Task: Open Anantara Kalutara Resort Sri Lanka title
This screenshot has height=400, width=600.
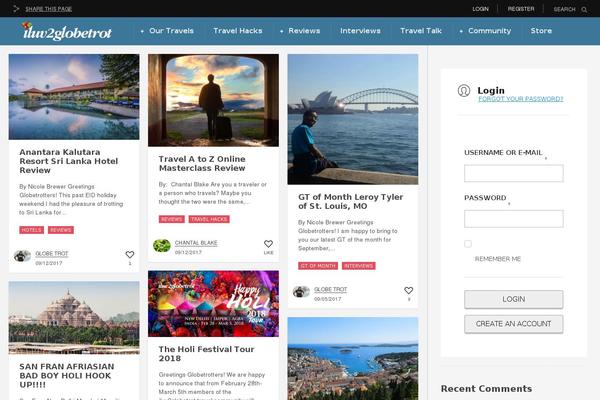Action: click(x=68, y=161)
